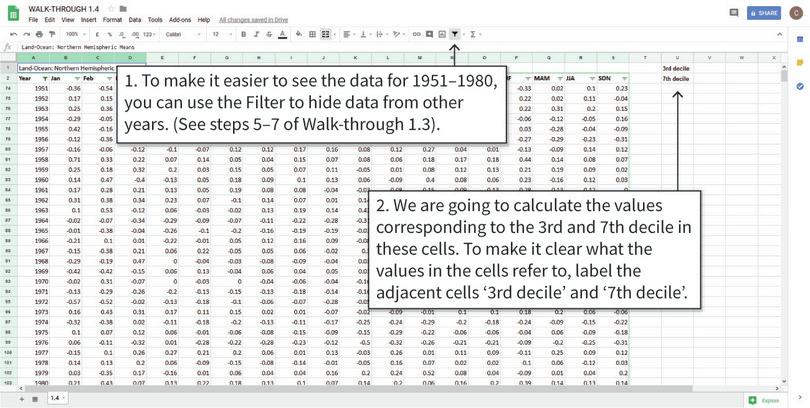The height and width of the screenshot is (408, 810).
Task: Open the account avatar
Action: point(795,13)
